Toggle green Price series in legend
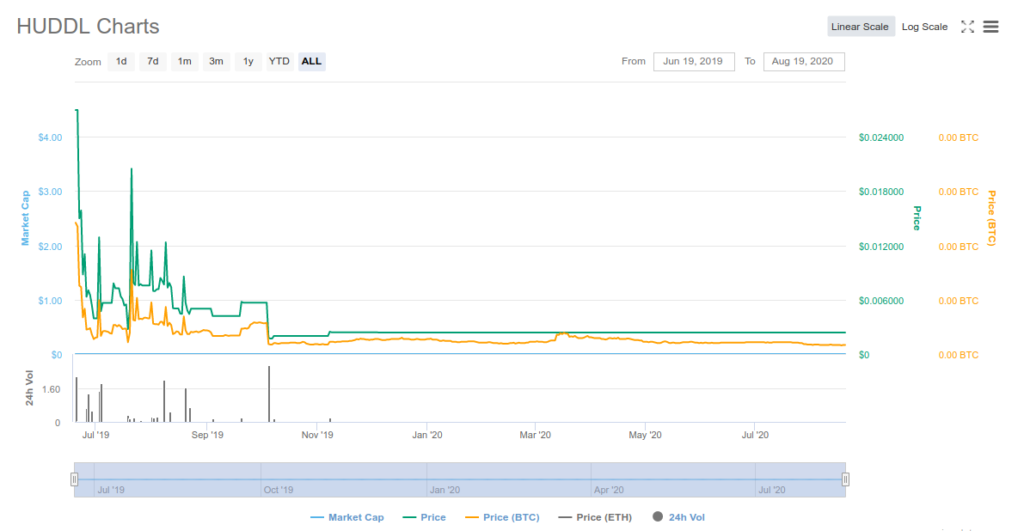Viewport: 1024px width, 531px height. click(x=424, y=517)
